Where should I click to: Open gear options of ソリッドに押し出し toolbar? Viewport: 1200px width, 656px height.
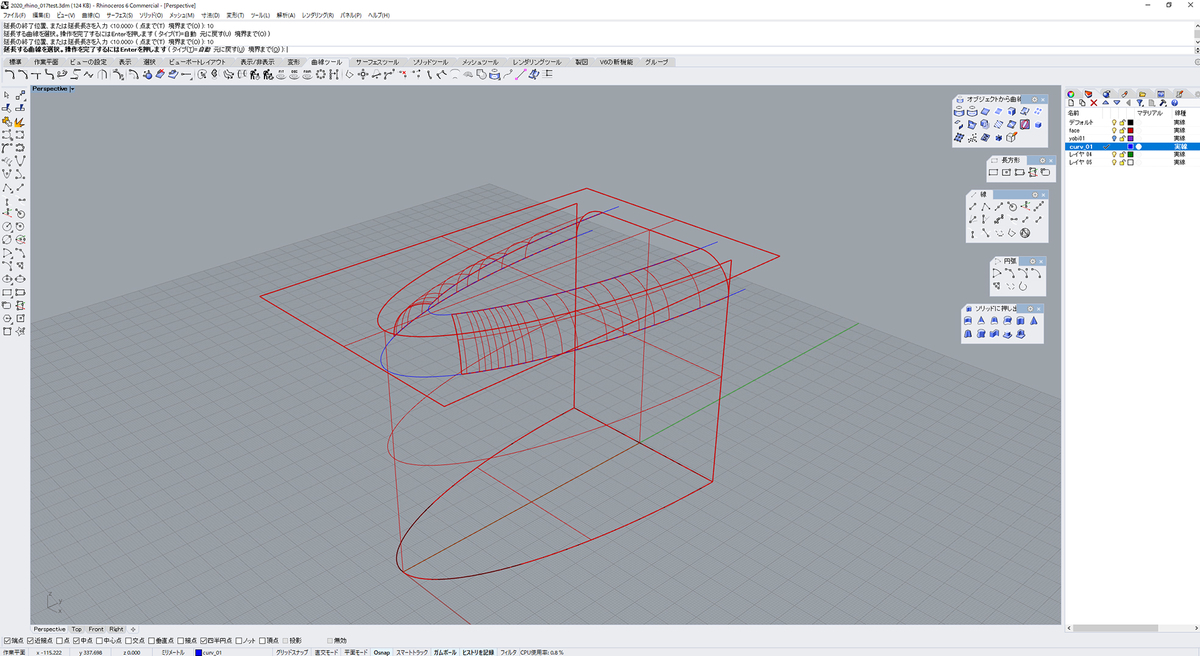tap(1030, 308)
